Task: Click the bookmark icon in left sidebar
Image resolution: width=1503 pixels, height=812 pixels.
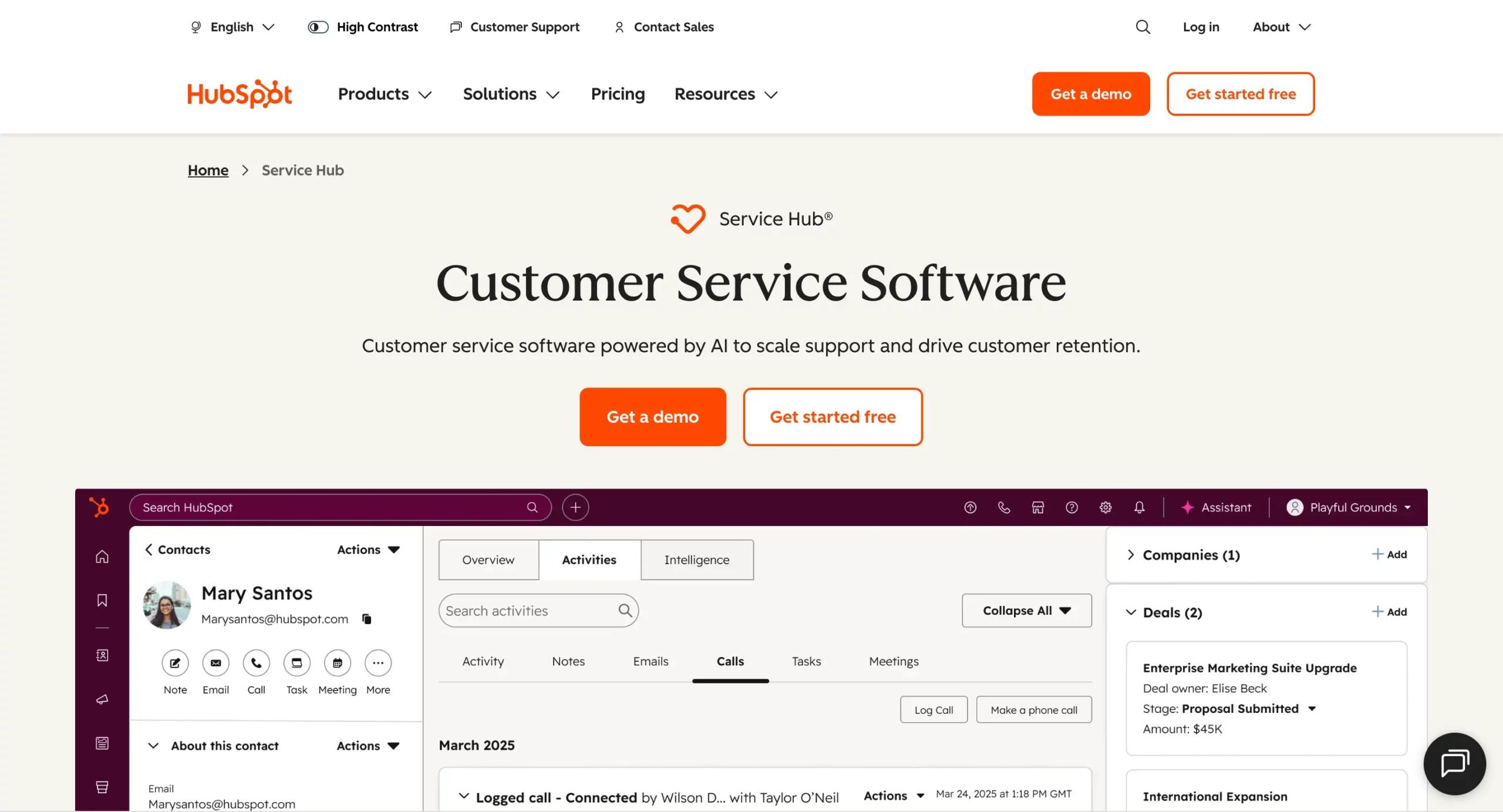Action: [102, 600]
